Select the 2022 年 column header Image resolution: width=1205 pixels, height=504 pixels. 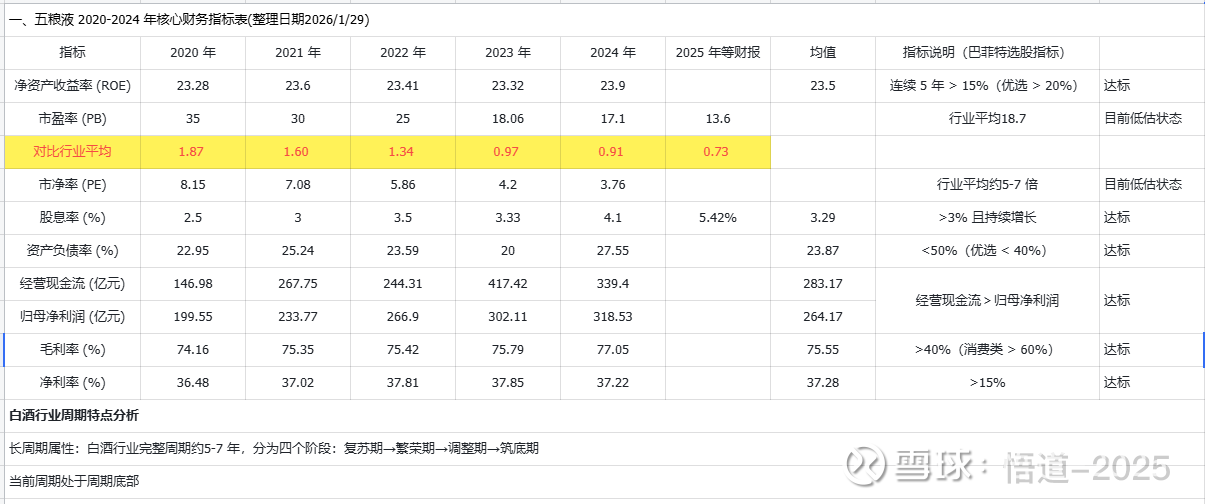click(403, 52)
